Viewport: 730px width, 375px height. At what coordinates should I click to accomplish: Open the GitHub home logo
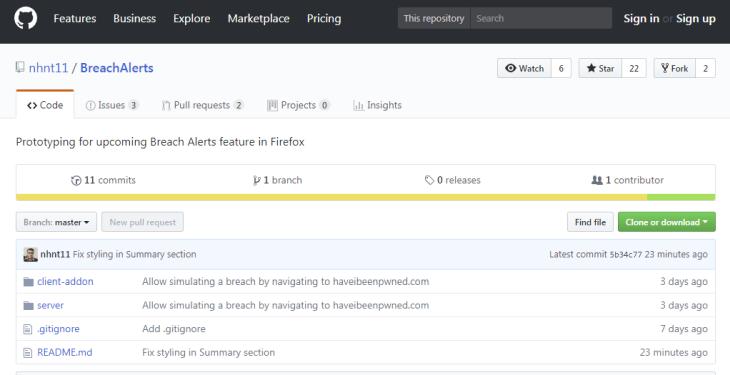[x=26, y=19]
